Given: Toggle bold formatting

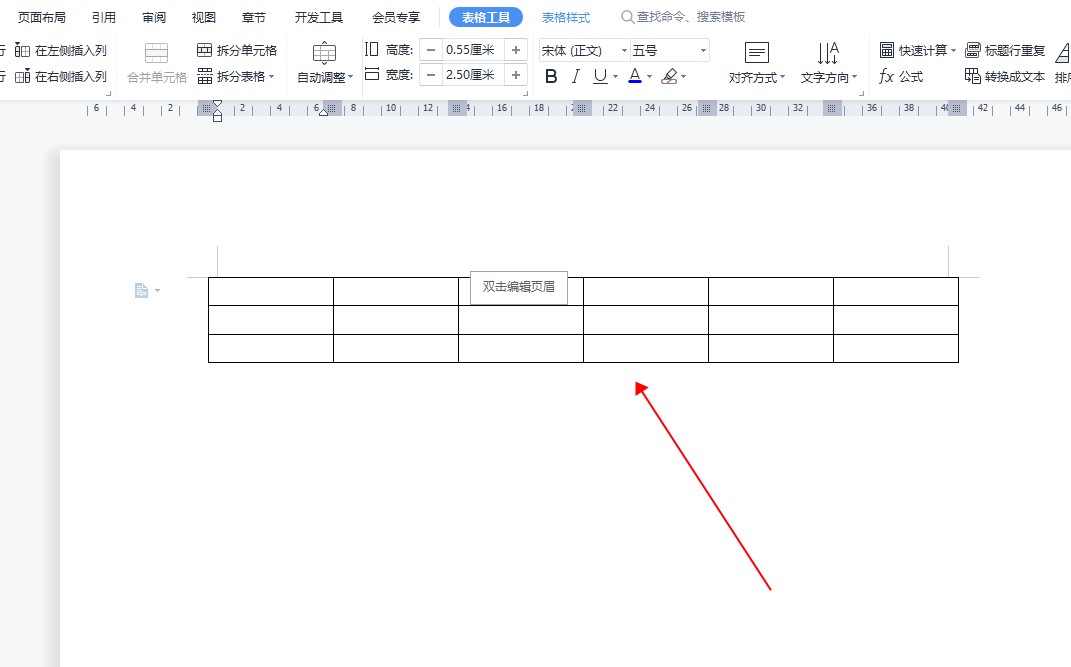Looking at the screenshot, I should (551, 76).
